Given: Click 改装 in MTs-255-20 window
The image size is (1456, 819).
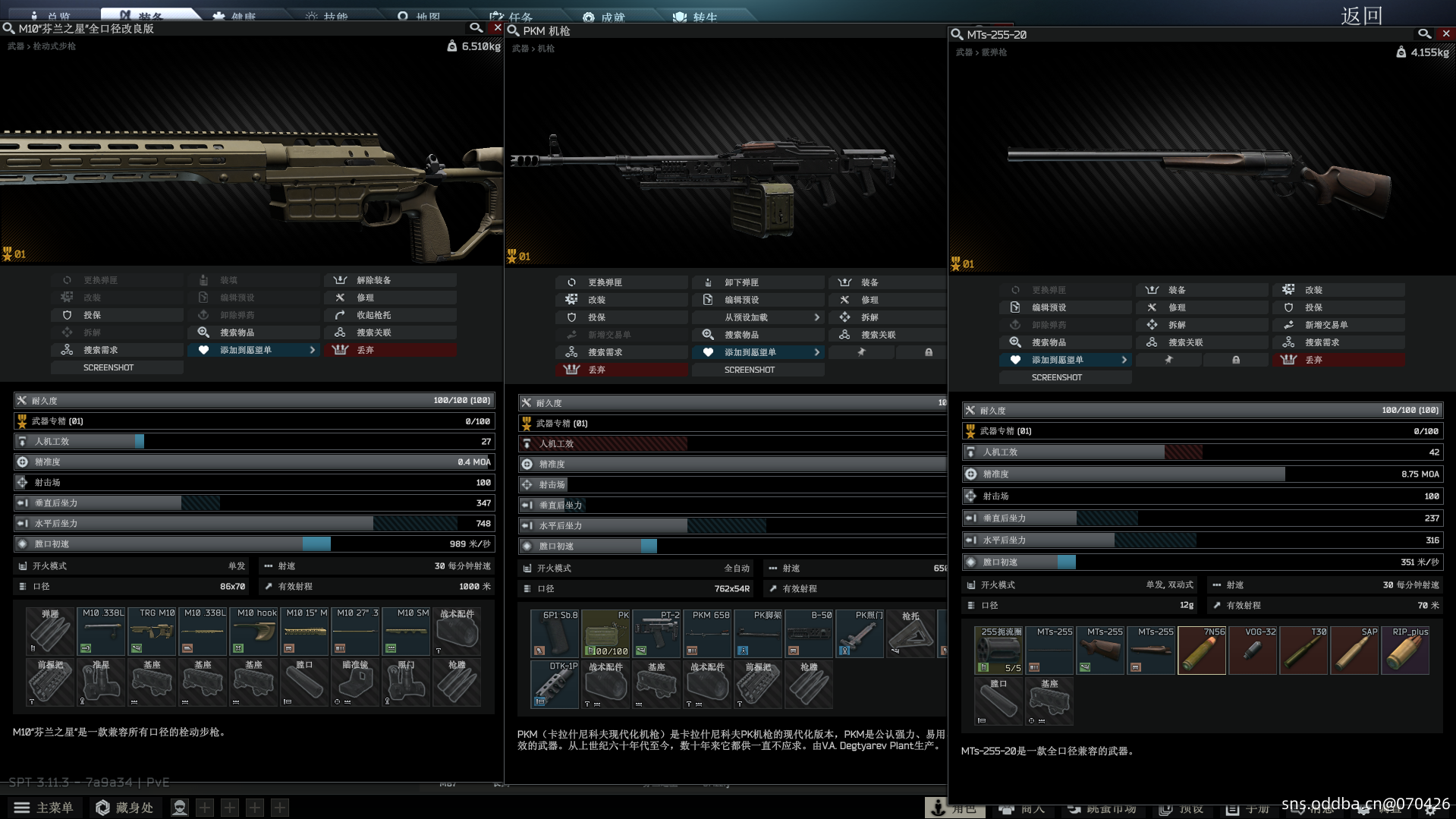Looking at the screenshot, I should point(1338,290).
